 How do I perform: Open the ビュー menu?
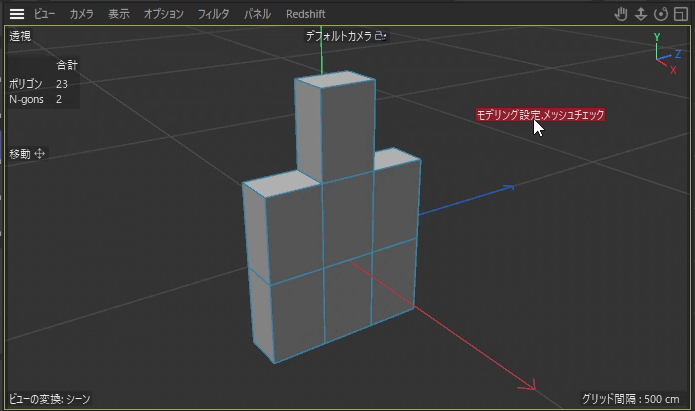pyautogui.click(x=44, y=14)
